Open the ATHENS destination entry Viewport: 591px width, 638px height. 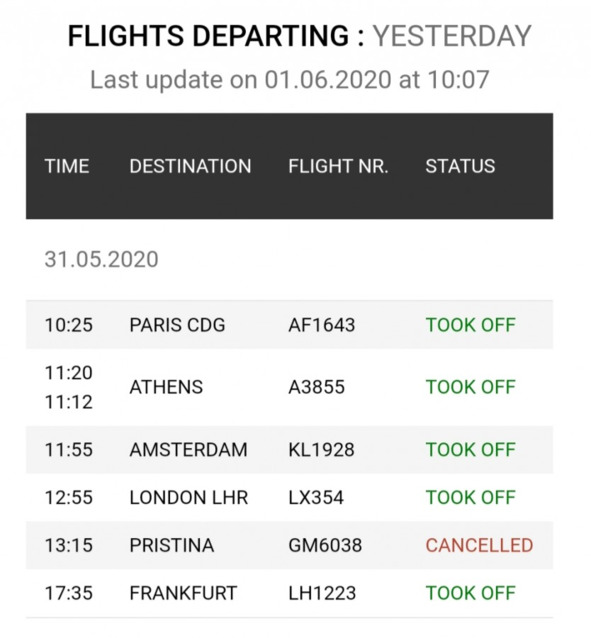point(166,387)
